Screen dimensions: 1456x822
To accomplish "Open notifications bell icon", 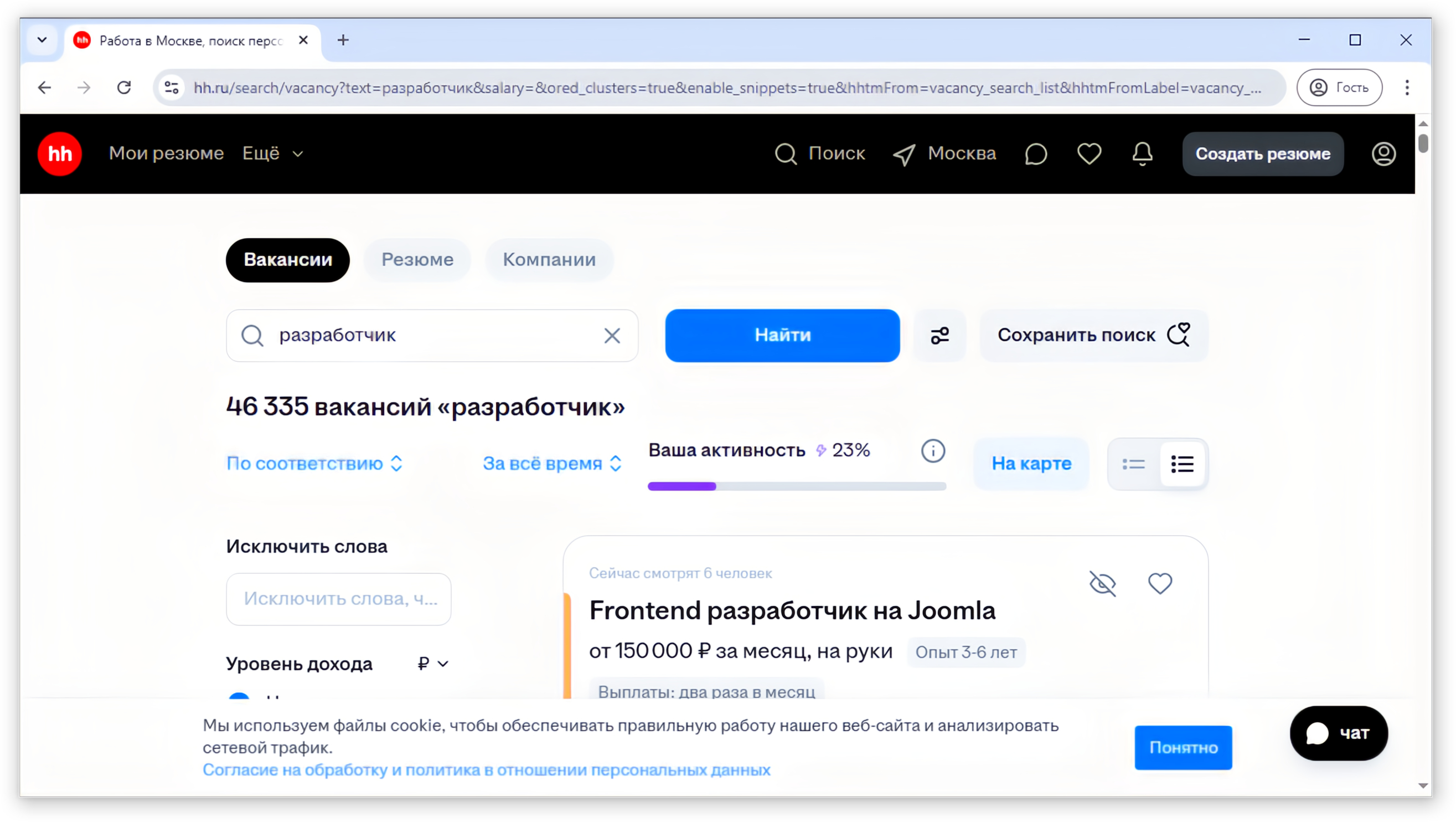I will coord(1142,154).
